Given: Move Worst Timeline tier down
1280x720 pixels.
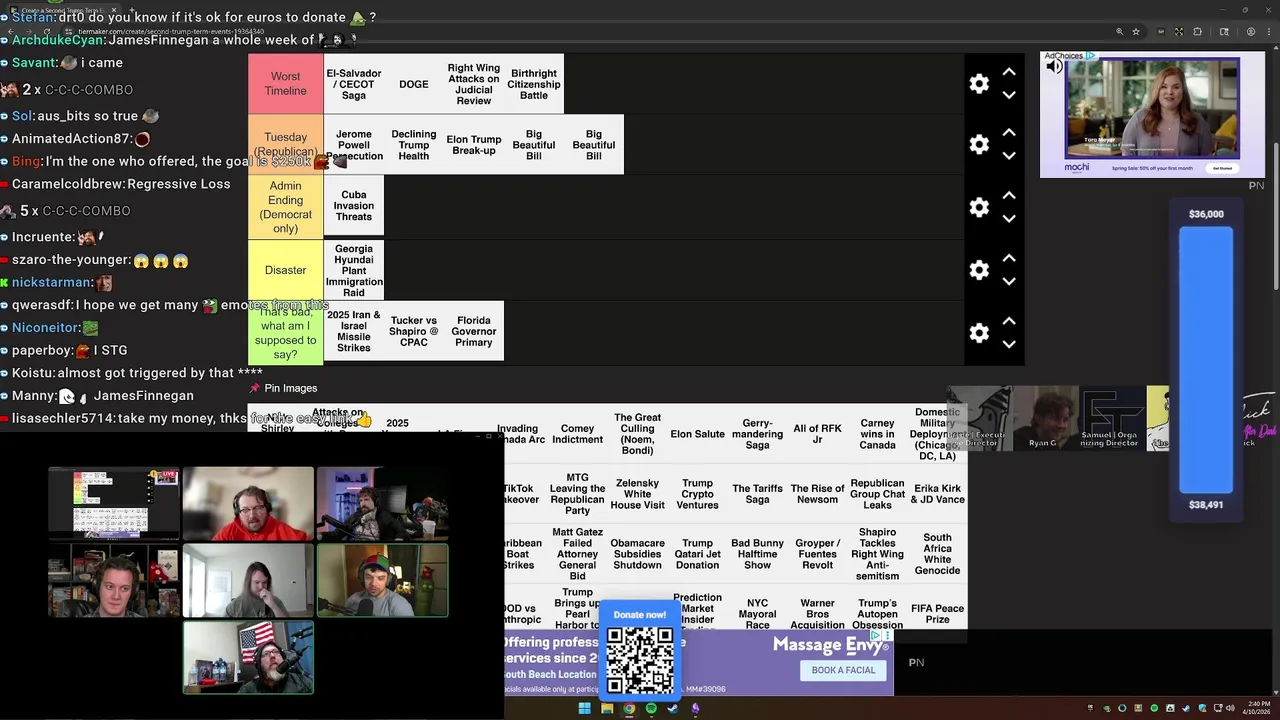Looking at the screenshot, I should click(1009, 95).
